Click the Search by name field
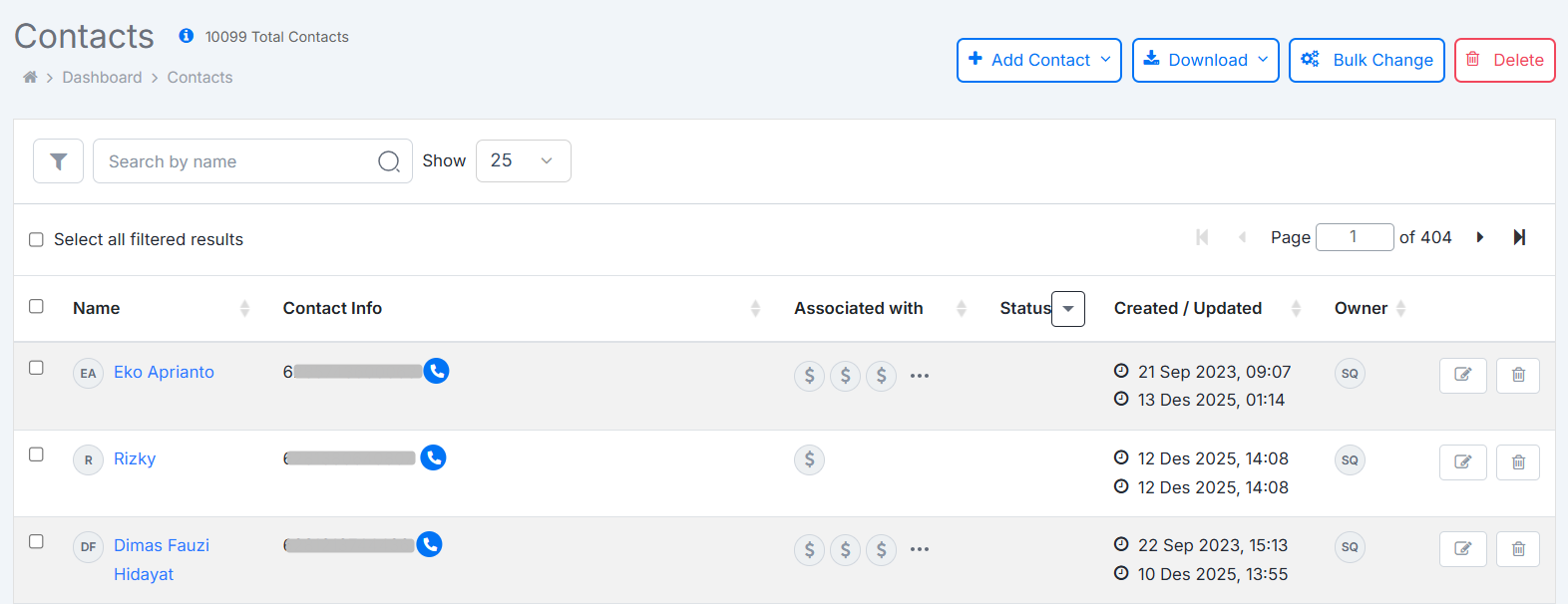 coord(239,161)
